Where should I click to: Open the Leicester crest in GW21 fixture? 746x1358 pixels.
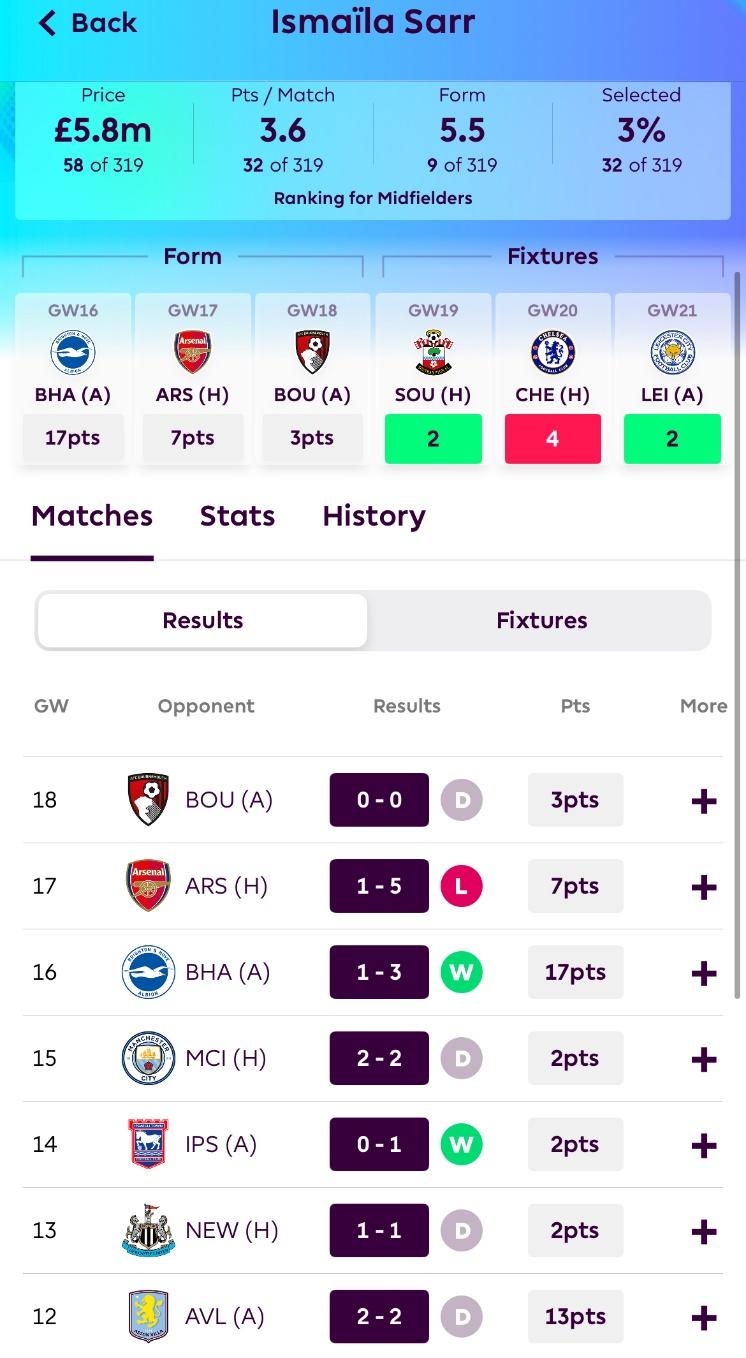point(672,353)
